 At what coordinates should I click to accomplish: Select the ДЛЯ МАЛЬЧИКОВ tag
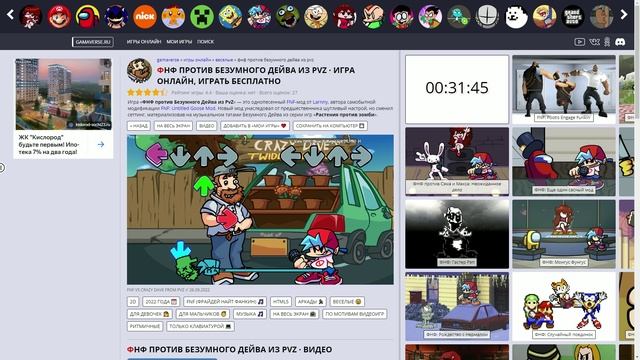point(202,314)
